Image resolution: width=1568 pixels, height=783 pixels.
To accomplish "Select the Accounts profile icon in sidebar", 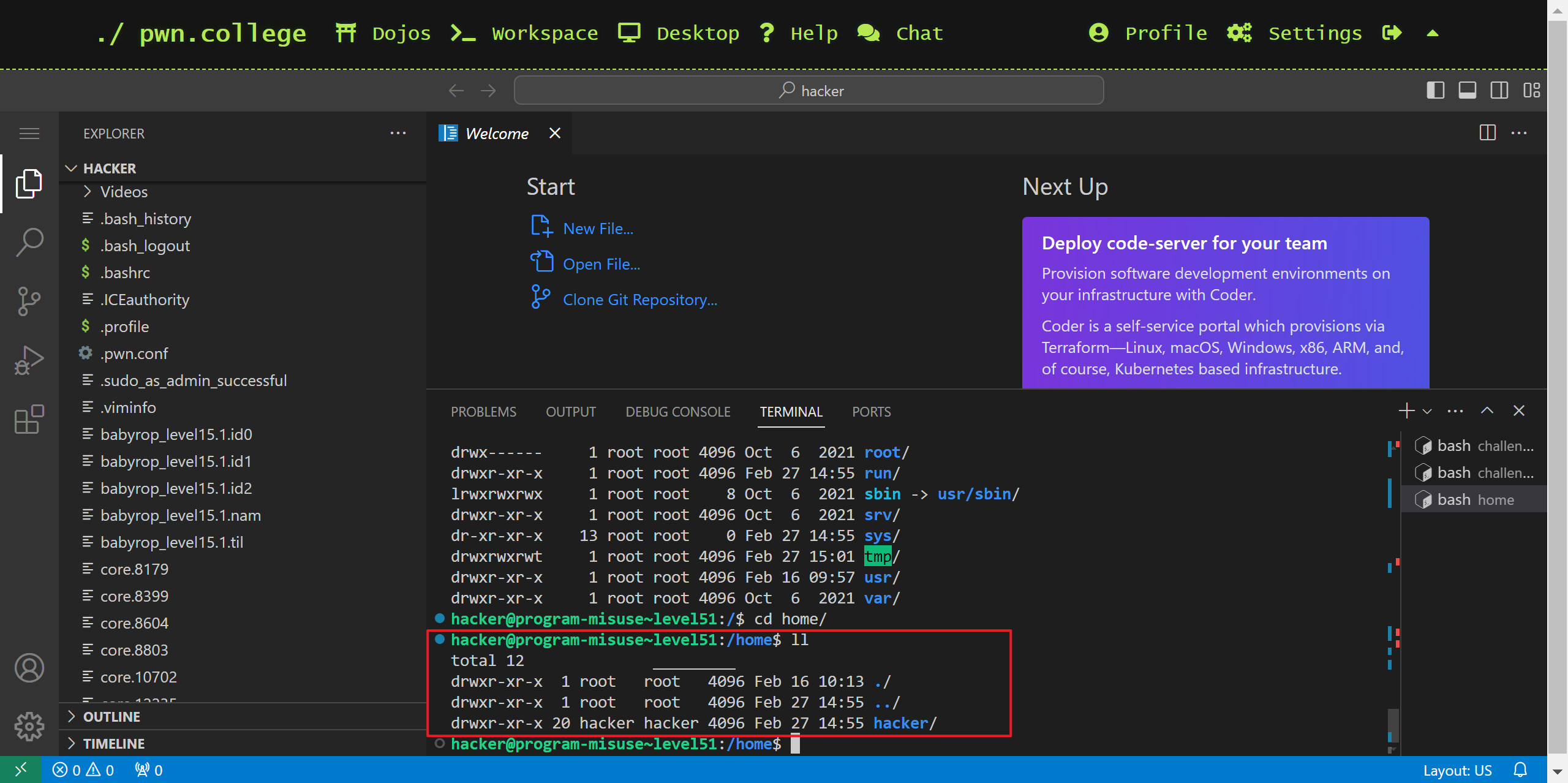I will (x=28, y=666).
